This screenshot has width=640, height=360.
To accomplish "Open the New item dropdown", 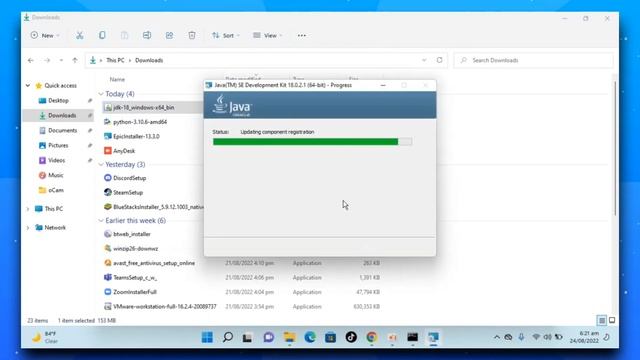I will tap(45, 36).
